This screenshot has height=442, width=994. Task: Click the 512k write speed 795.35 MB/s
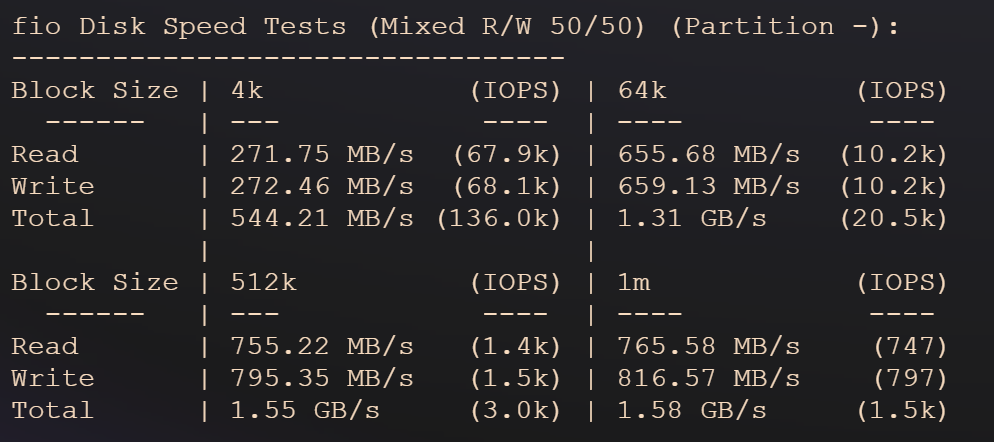point(322,379)
